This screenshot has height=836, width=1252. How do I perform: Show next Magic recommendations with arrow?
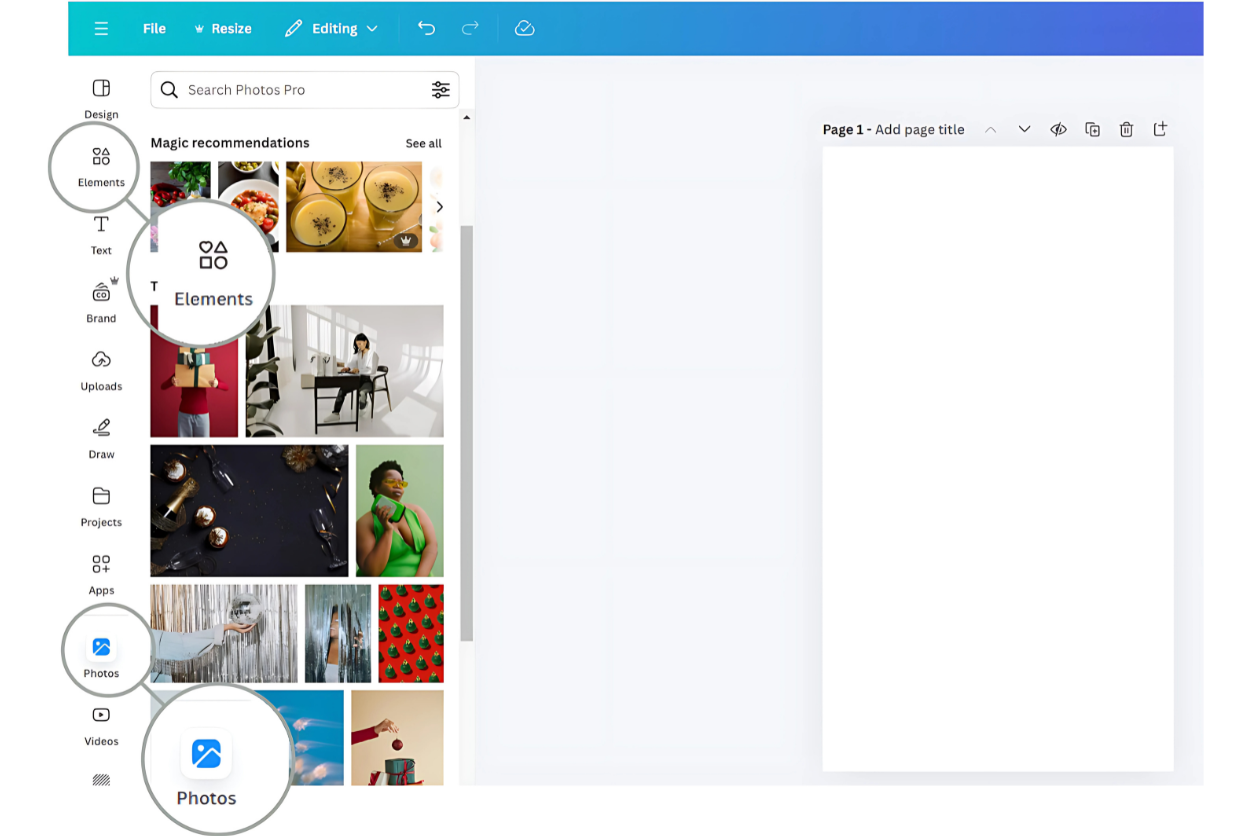point(439,207)
